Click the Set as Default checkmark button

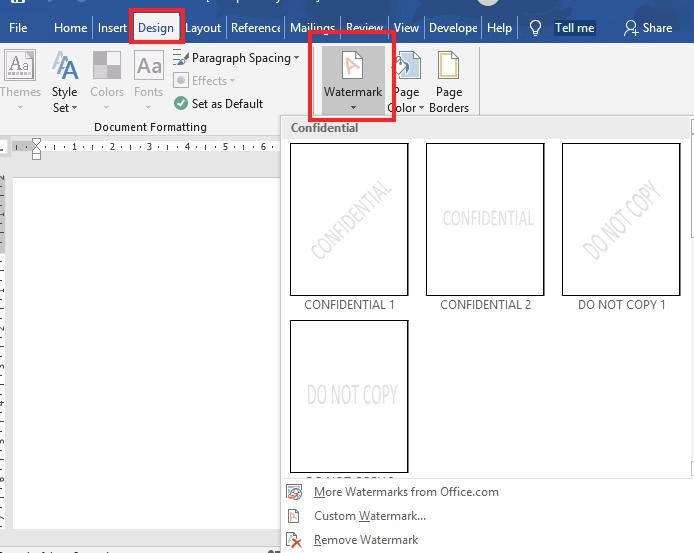[x=219, y=104]
